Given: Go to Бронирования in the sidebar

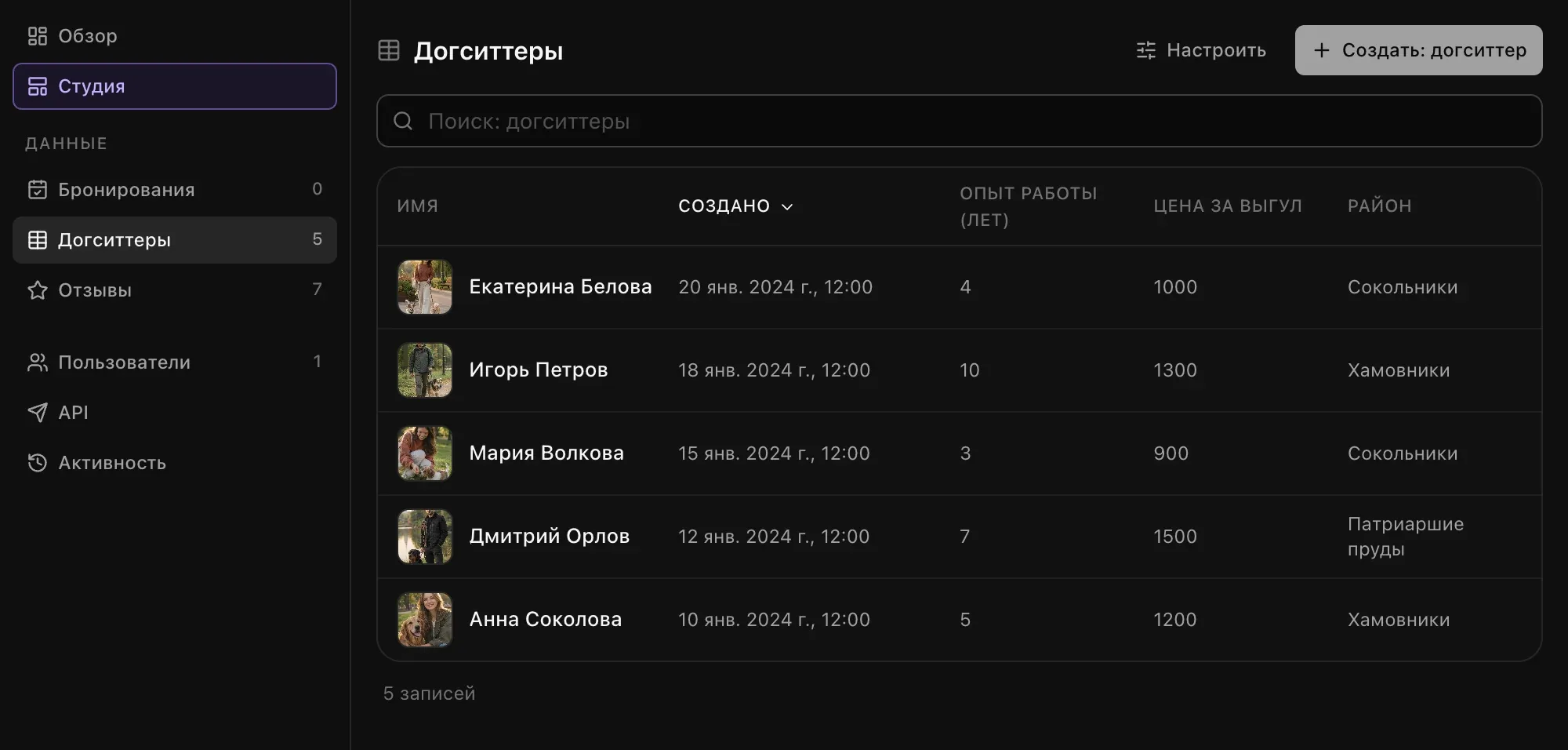Looking at the screenshot, I should click(175, 190).
